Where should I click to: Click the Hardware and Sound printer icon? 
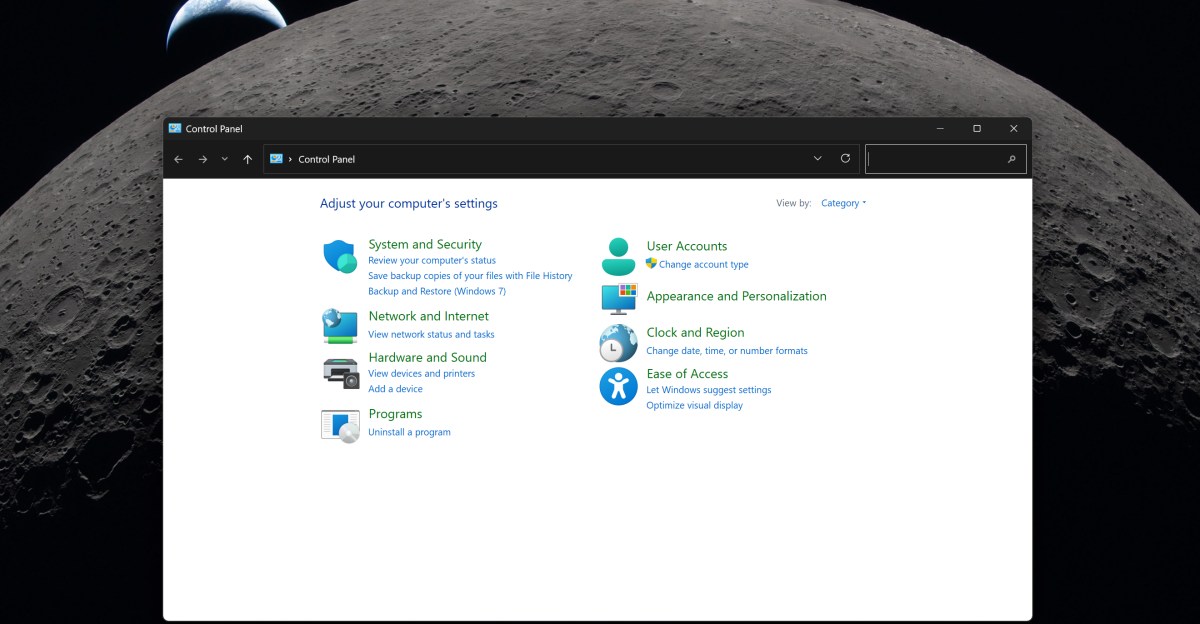(340, 371)
